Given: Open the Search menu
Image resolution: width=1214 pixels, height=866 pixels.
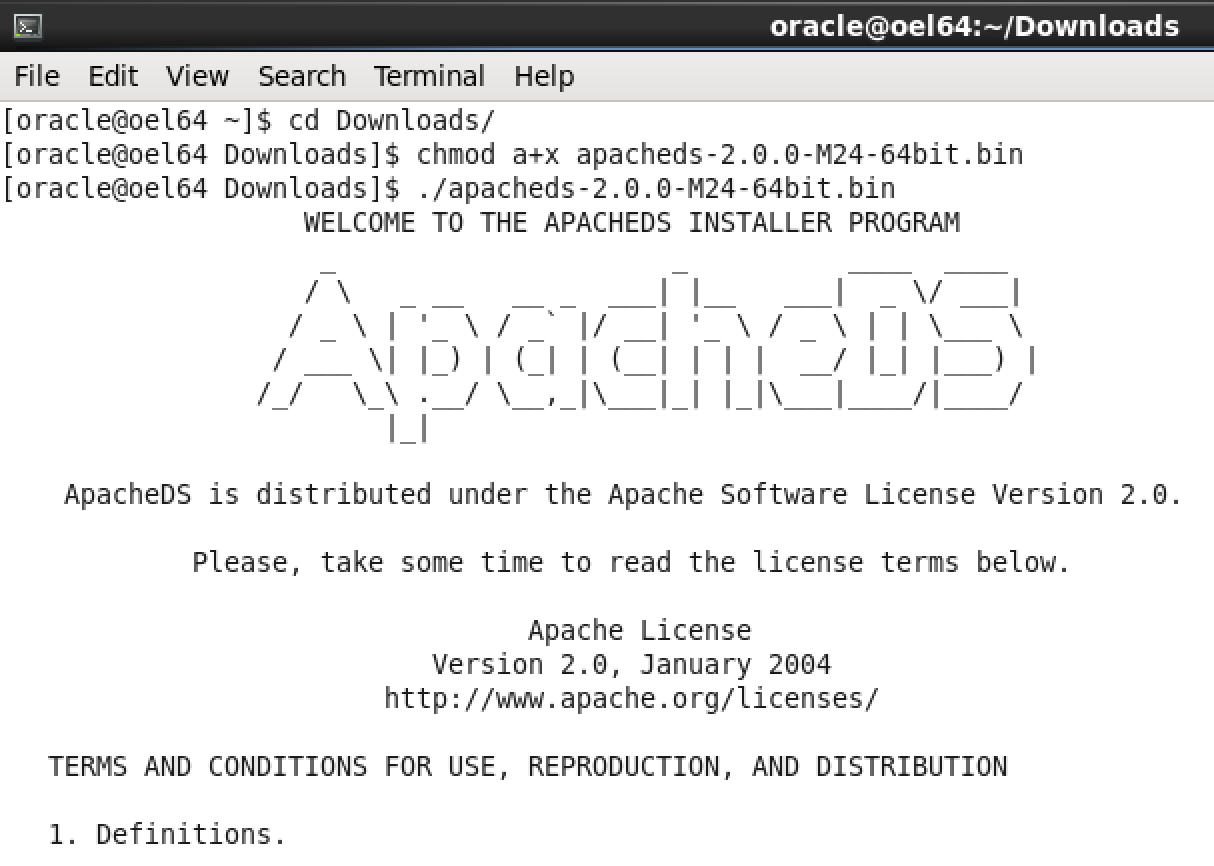Looking at the screenshot, I should click(x=301, y=76).
